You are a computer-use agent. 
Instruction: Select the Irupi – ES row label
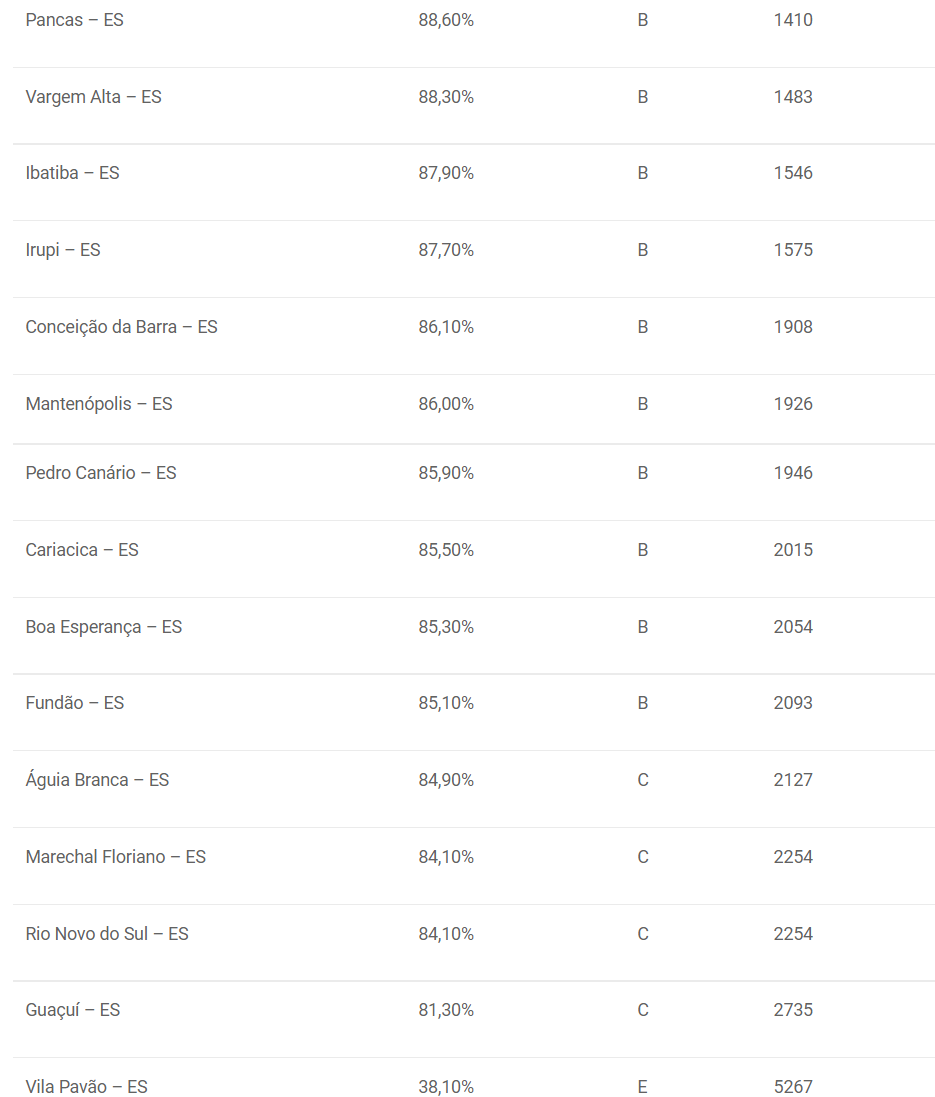pos(63,250)
